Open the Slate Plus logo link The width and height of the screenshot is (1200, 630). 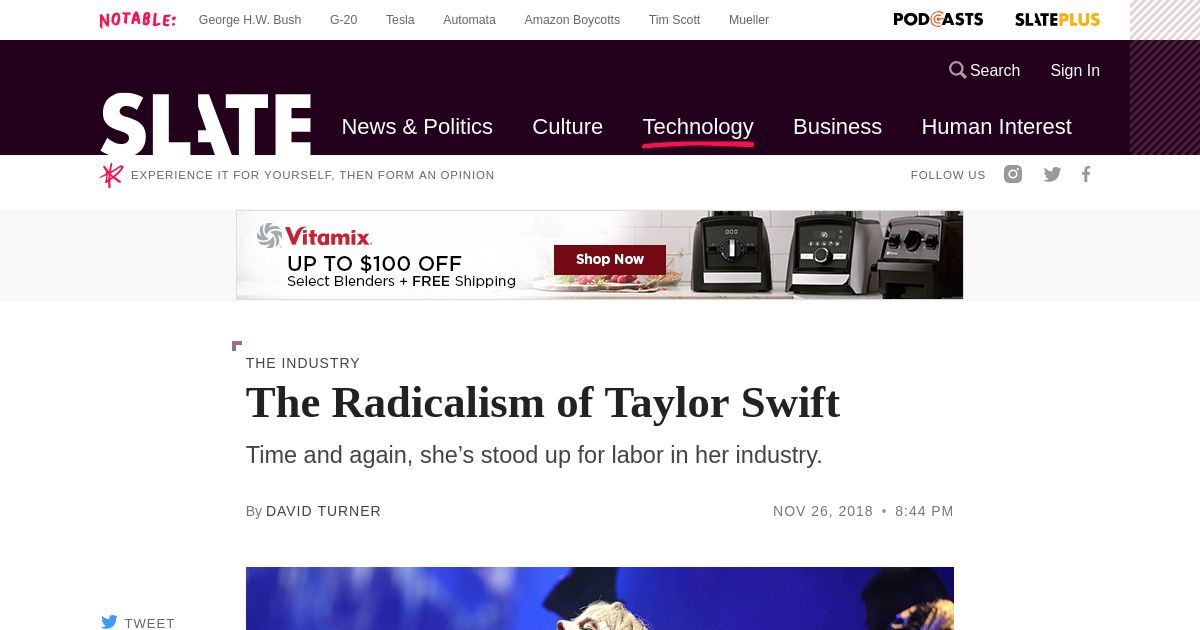1057,19
